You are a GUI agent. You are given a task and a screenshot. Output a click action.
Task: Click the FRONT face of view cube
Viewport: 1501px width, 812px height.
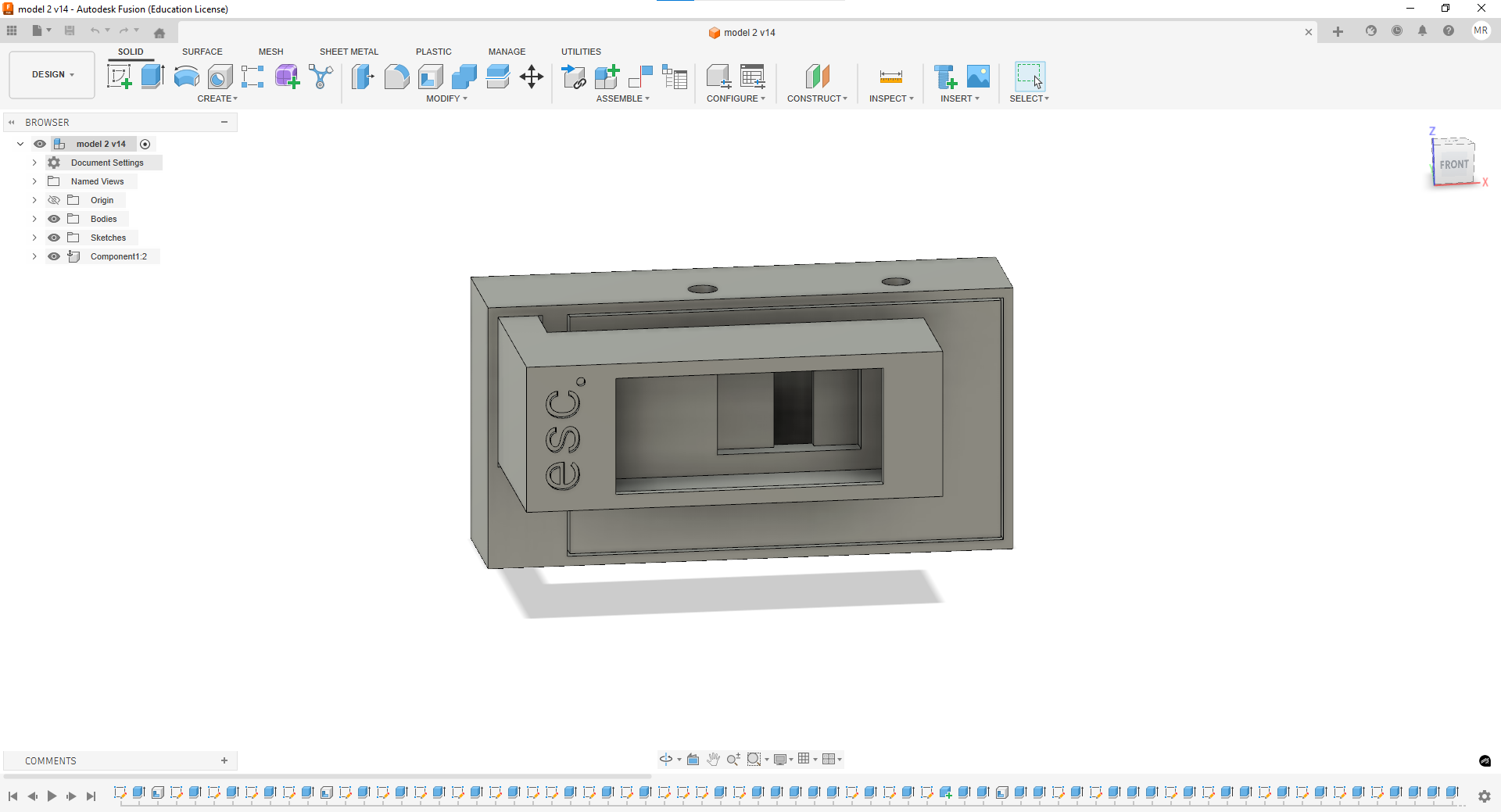pyautogui.click(x=1453, y=165)
